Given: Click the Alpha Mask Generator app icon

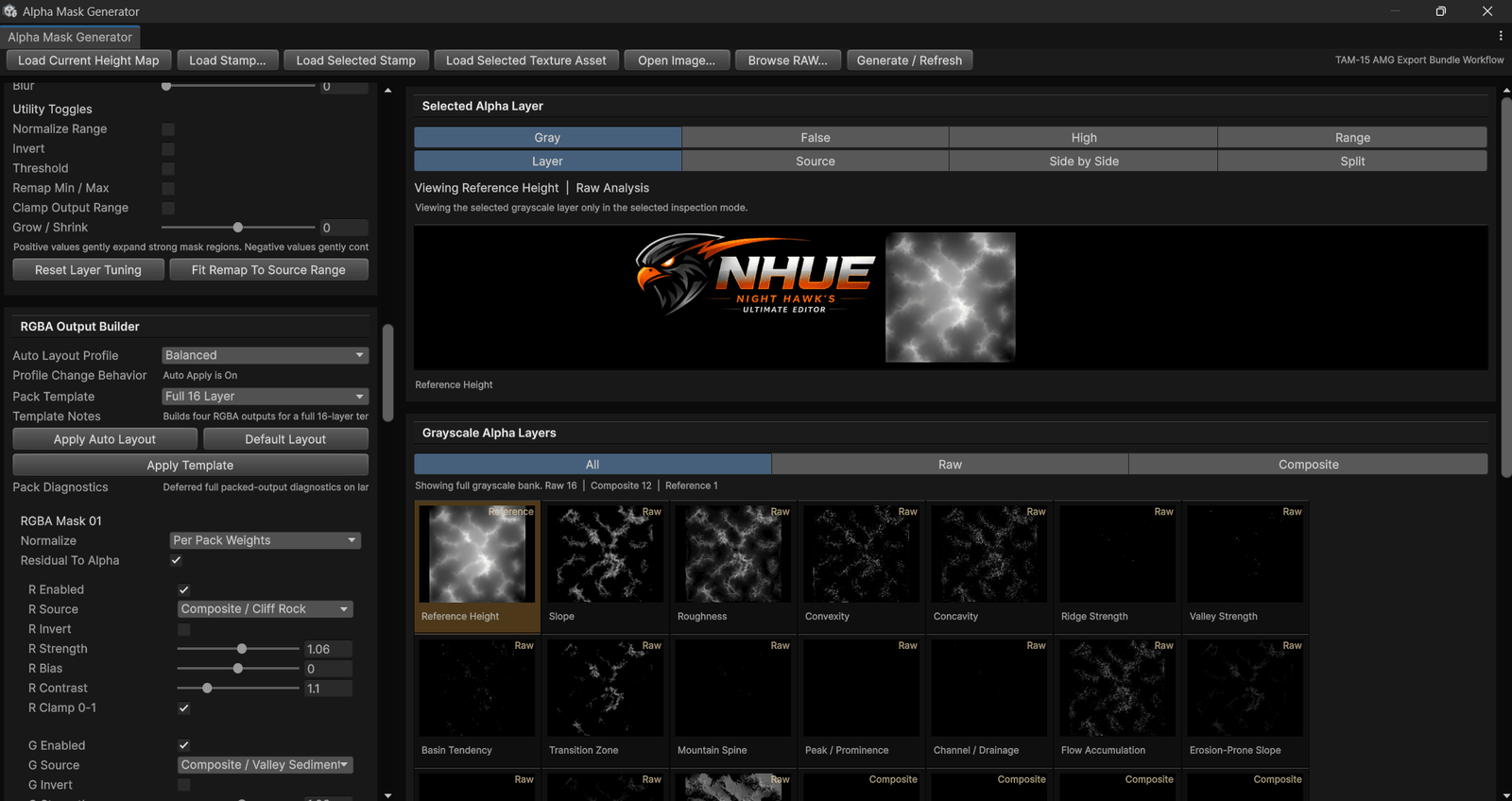Looking at the screenshot, I should tap(10, 11).
